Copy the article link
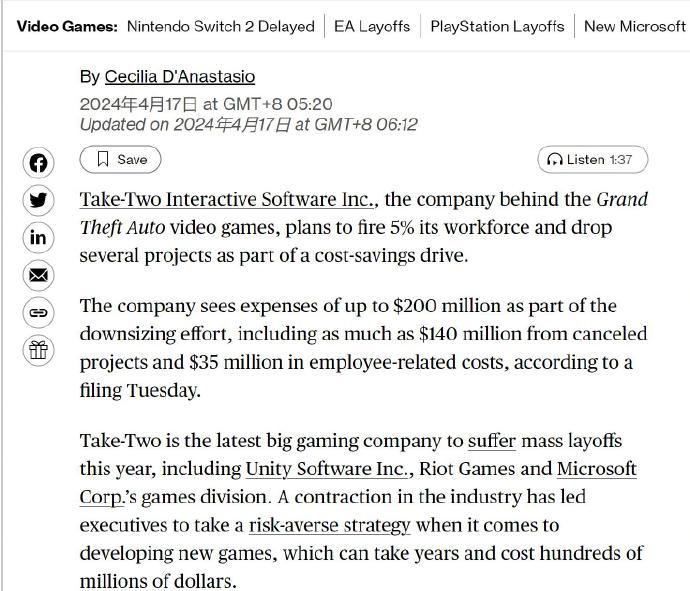The width and height of the screenshot is (690, 591). (x=38, y=313)
